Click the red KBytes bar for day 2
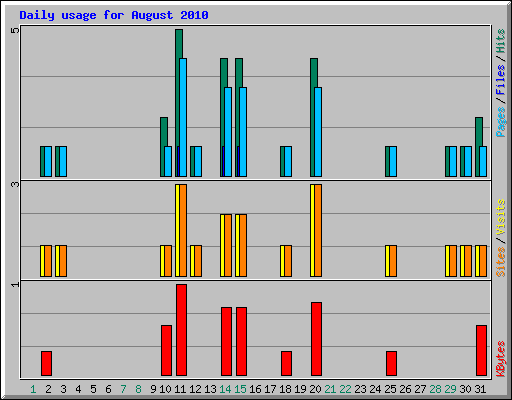Screen dimensions: 512x400 pos(46,363)
